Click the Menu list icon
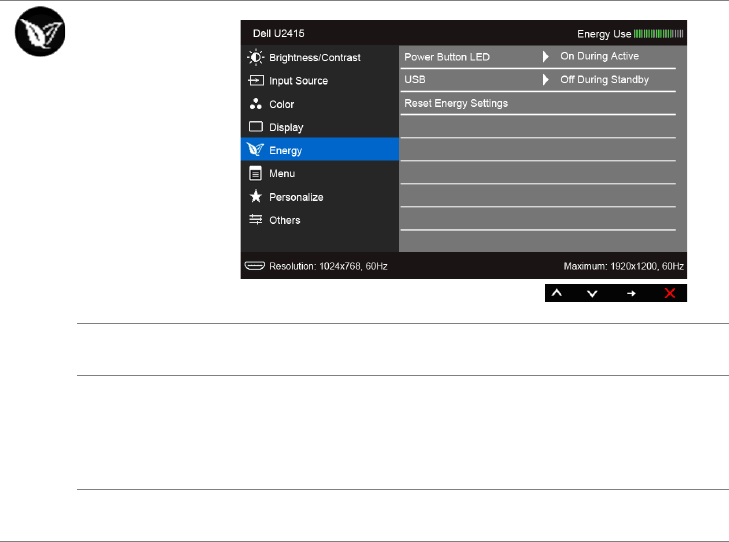Image resolution: width=729 pixels, height=542 pixels. point(255,173)
